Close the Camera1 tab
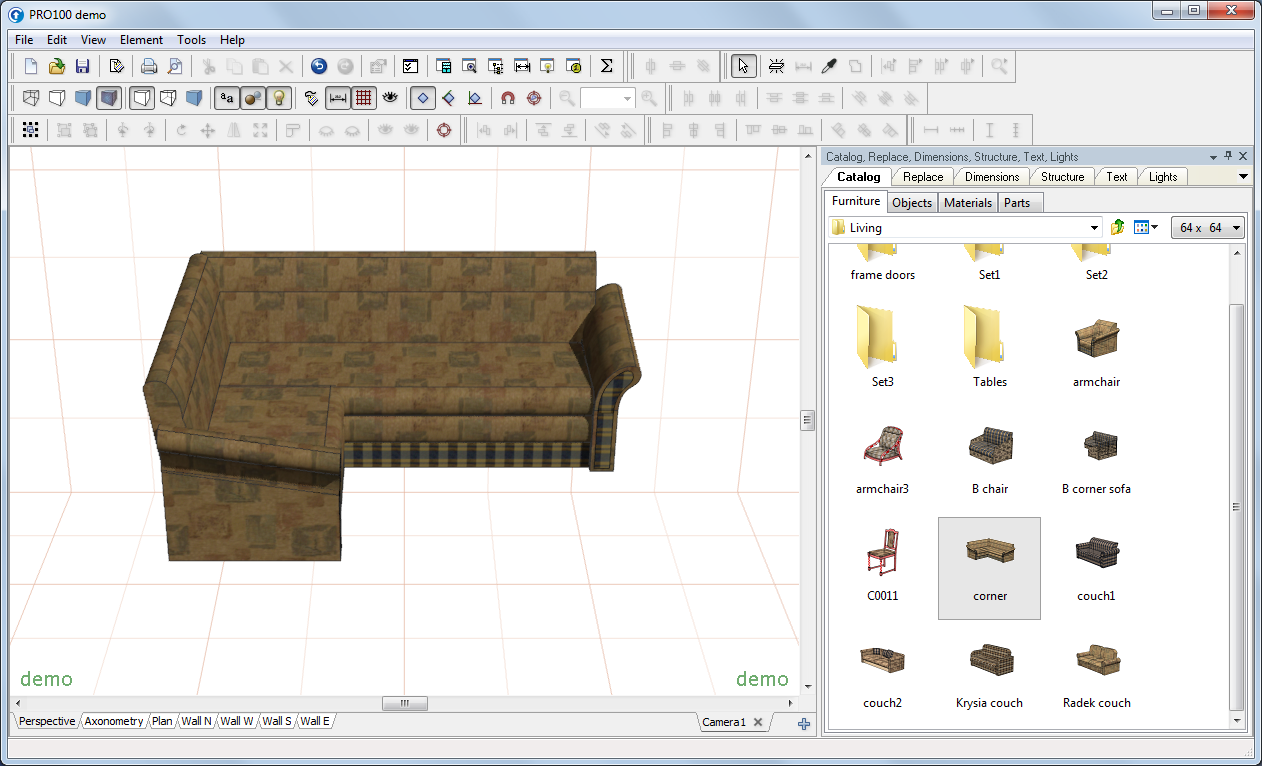Screen dimensions: 1262x766 [x=758, y=722]
